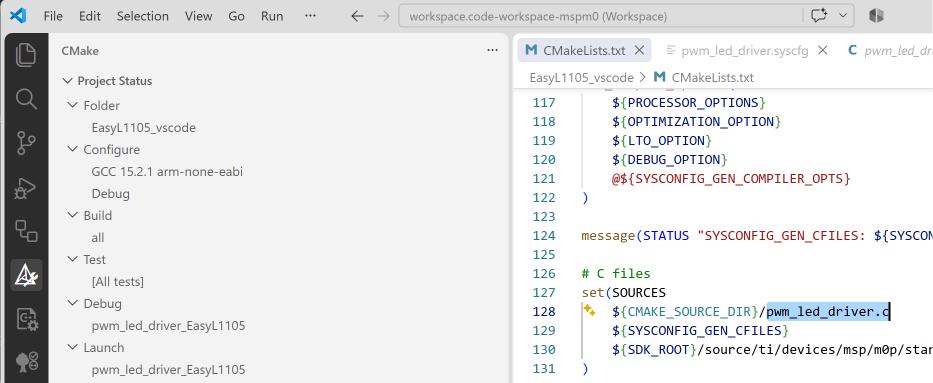933x383 pixels.
Task: Select the CMake Tools activity bar icon
Action: tap(26, 275)
